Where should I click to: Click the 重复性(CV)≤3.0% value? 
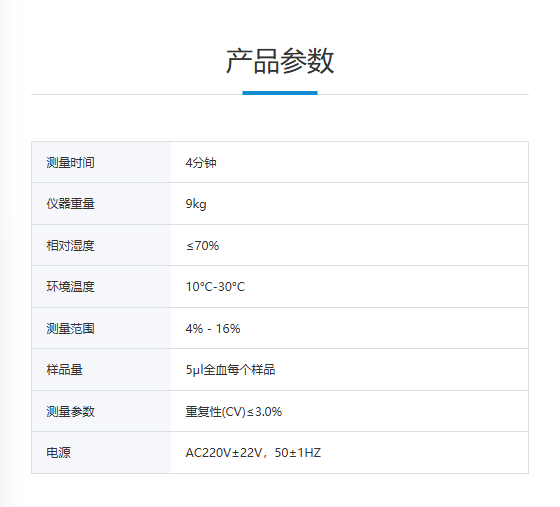234,412
